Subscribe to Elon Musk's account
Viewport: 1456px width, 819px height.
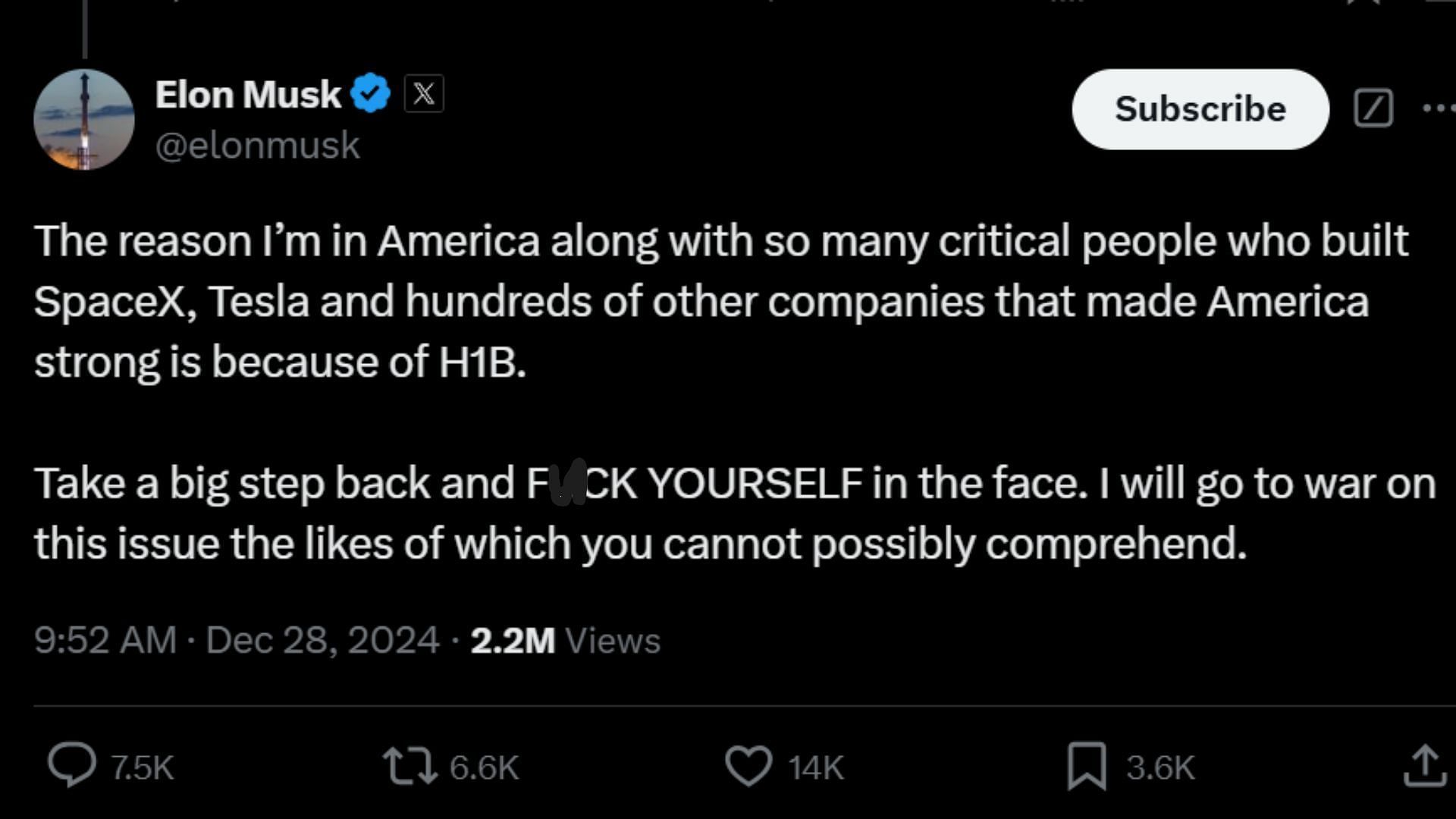[x=1200, y=109]
